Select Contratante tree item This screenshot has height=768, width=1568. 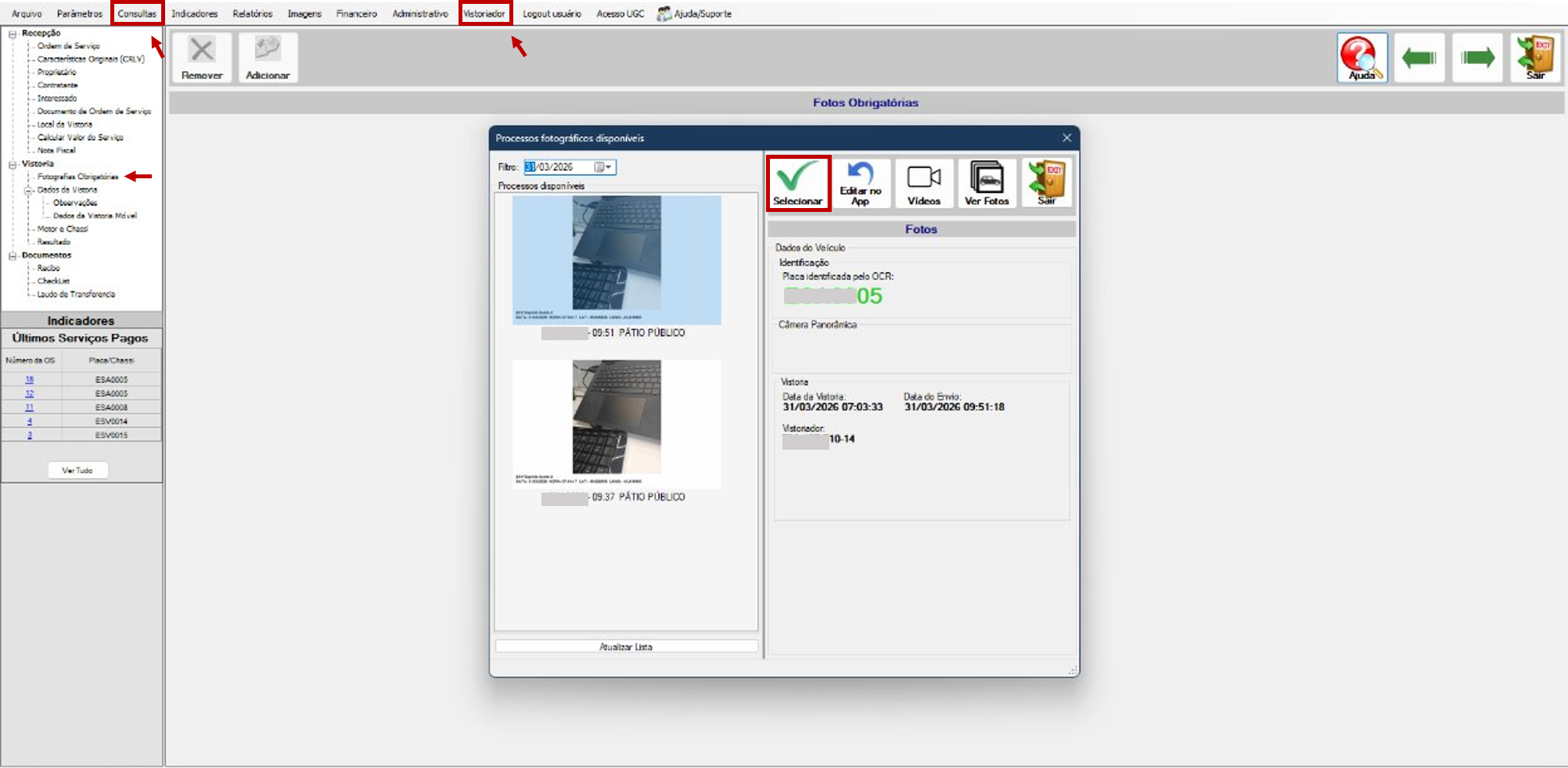point(57,85)
